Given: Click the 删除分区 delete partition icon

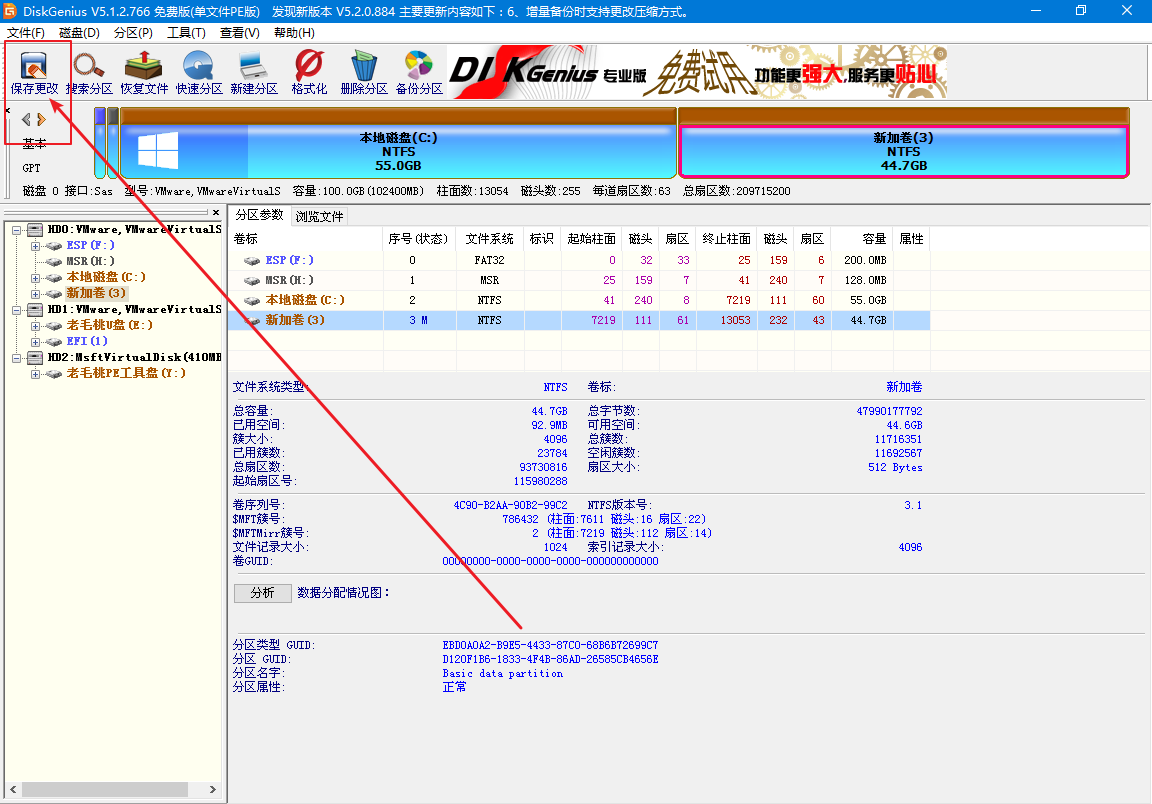Looking at the screenshot, I should 364,72.
